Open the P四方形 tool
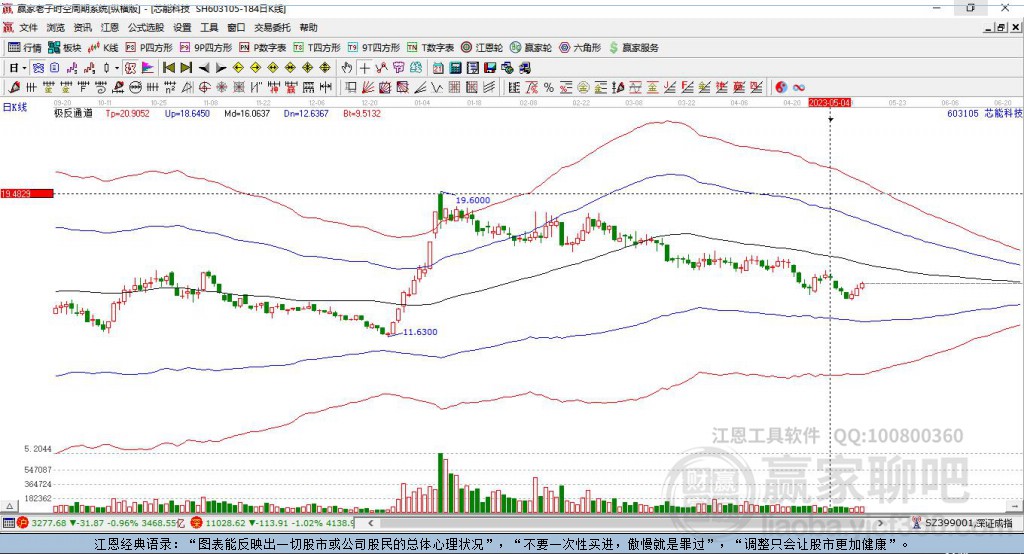 coord(149,48)
